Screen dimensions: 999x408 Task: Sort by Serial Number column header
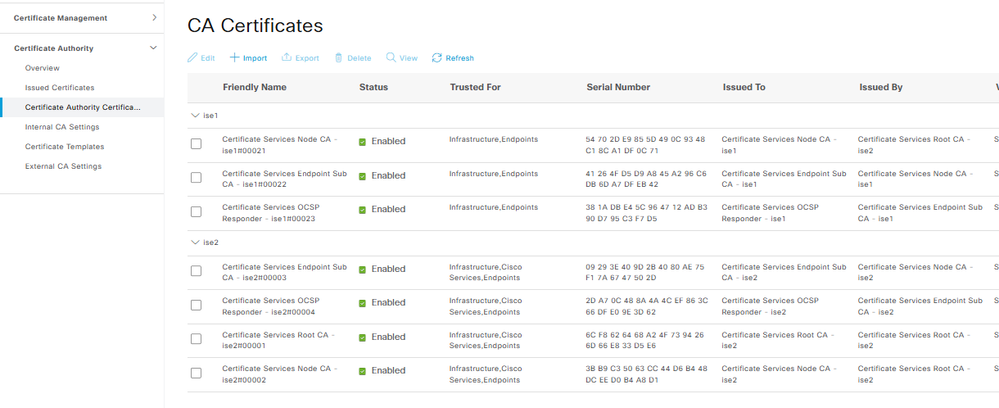(x=618, y=87)
